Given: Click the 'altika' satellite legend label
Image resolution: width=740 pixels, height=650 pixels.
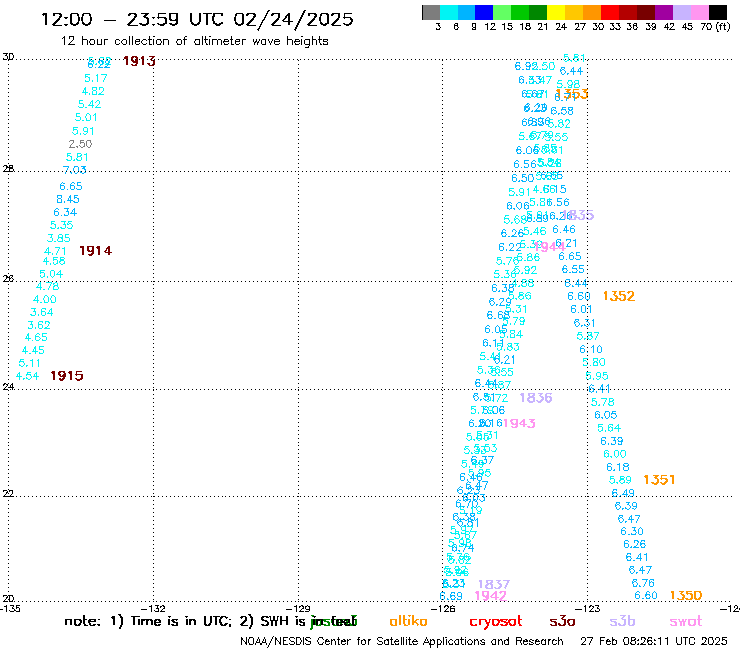Looking at the screenshot, I should pos(409,621).
